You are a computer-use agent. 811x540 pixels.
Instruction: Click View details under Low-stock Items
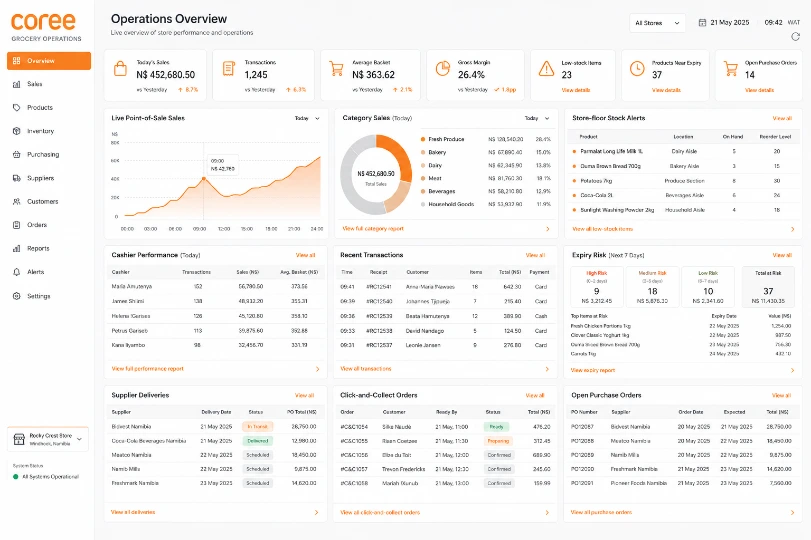click(576, 90)
